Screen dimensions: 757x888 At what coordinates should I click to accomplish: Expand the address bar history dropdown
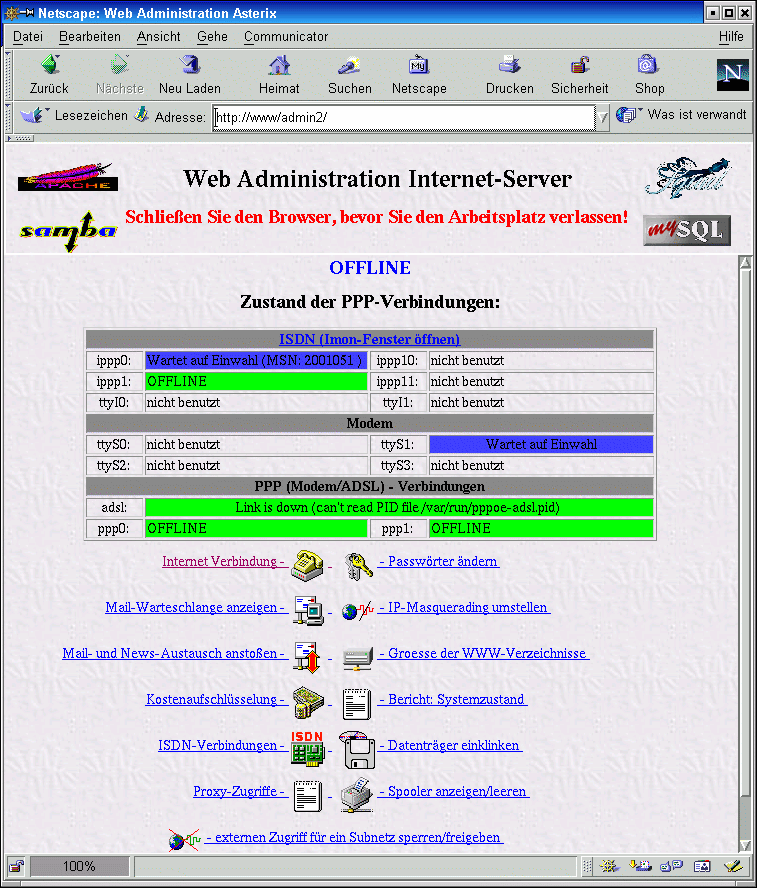click(x=603, y=117)
